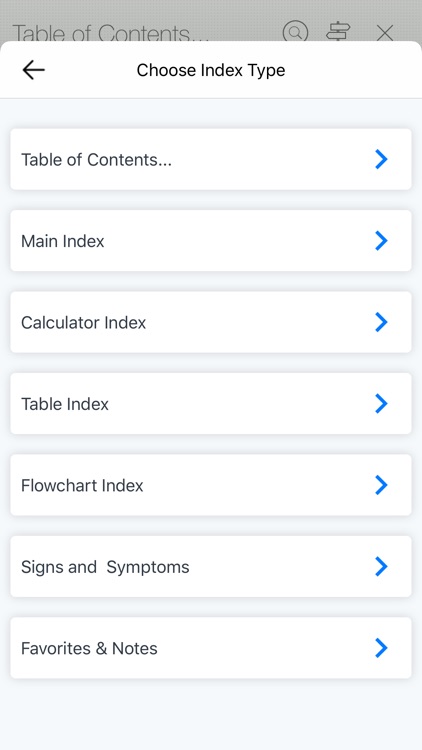This screenshot has height=750, width=422.
Task: Open the Table Index list item
Action: click(211, 403)
